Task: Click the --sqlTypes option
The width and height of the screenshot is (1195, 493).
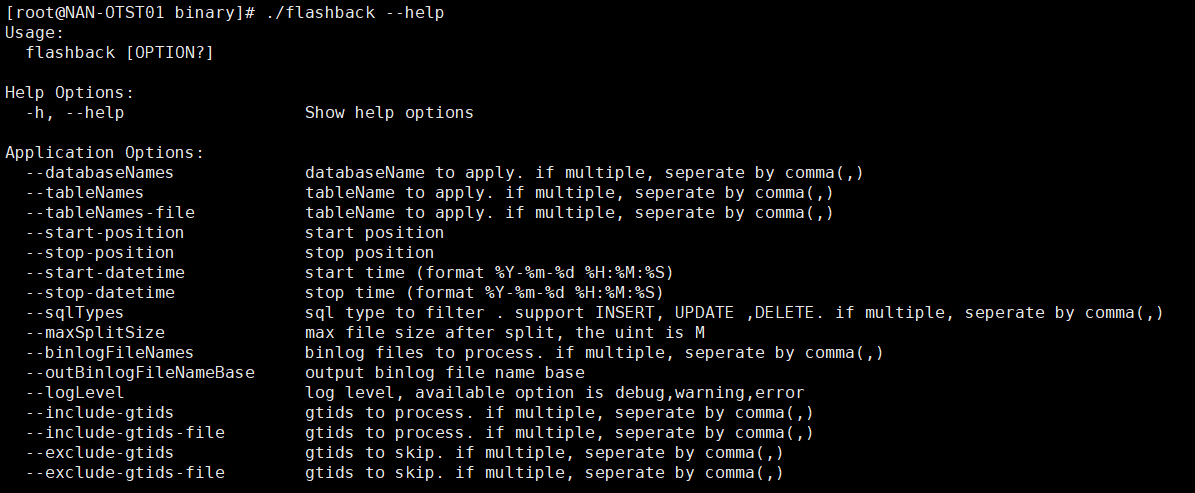Action: pos(75,313)
